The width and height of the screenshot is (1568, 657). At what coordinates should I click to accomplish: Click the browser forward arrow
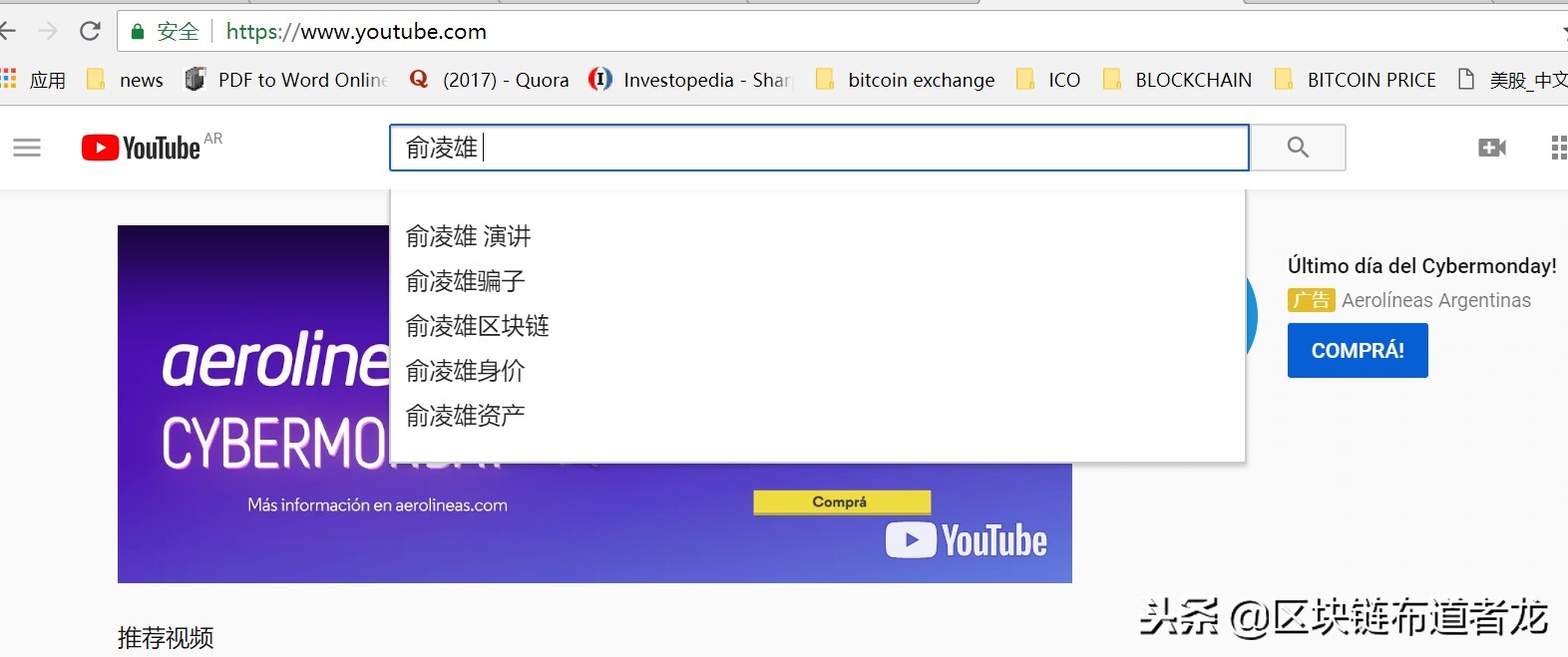[x=48, y=31]
